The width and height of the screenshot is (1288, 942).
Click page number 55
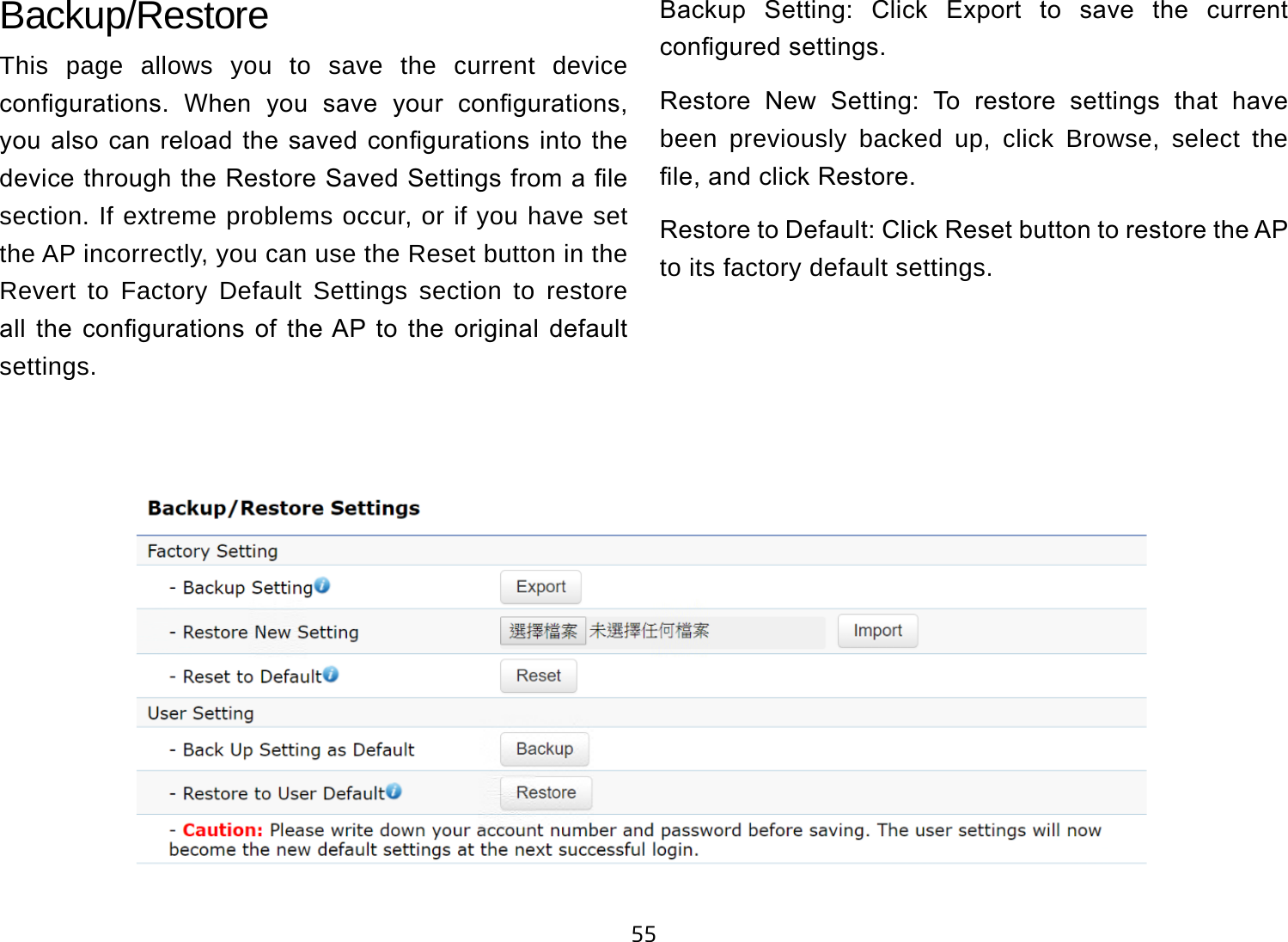644,933
